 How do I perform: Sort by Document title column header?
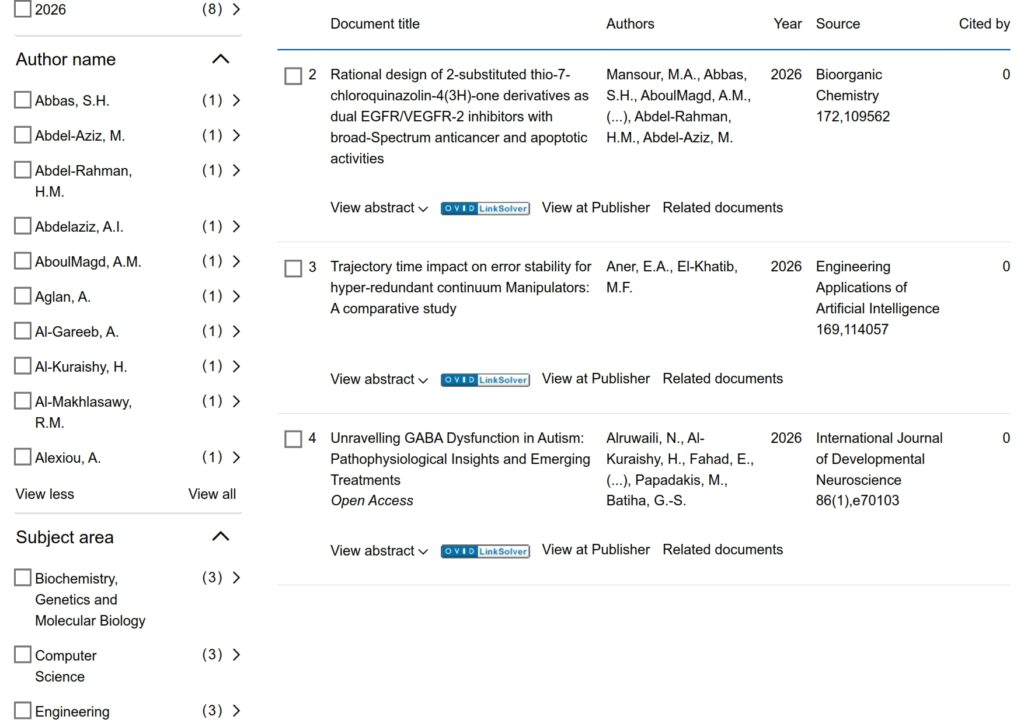(375, 24)
